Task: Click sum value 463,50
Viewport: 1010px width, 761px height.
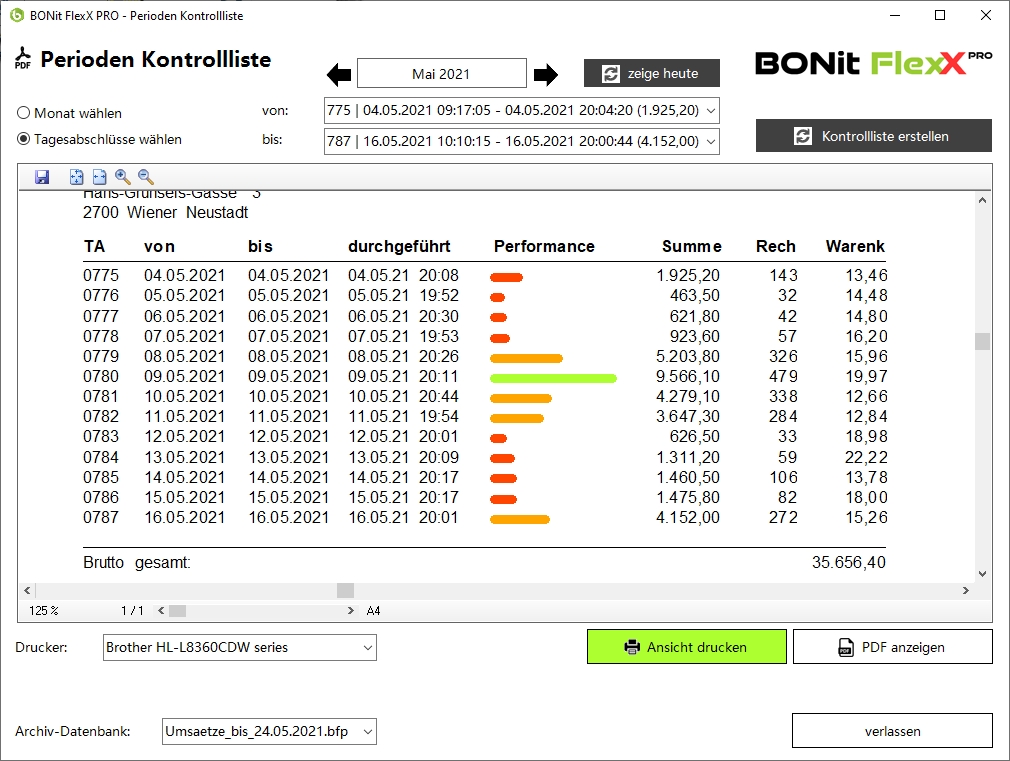Action: click(x=694, y=295)
